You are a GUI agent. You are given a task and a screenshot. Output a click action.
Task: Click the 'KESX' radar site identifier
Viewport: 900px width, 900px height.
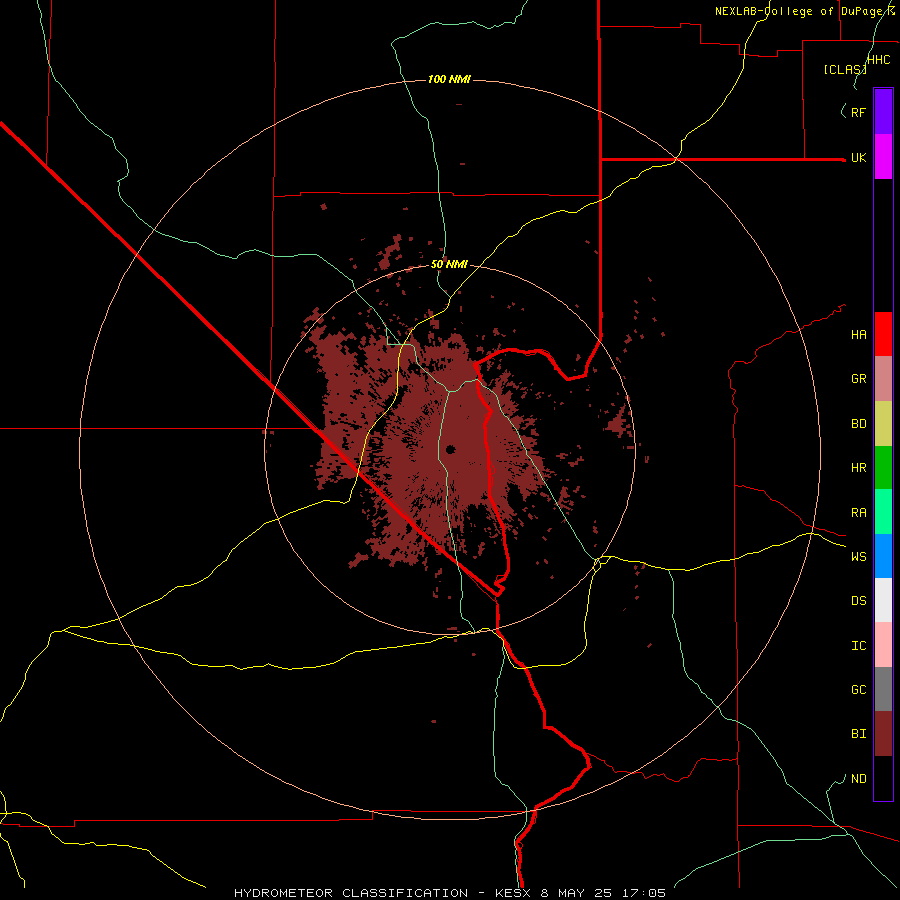point(512,893)
